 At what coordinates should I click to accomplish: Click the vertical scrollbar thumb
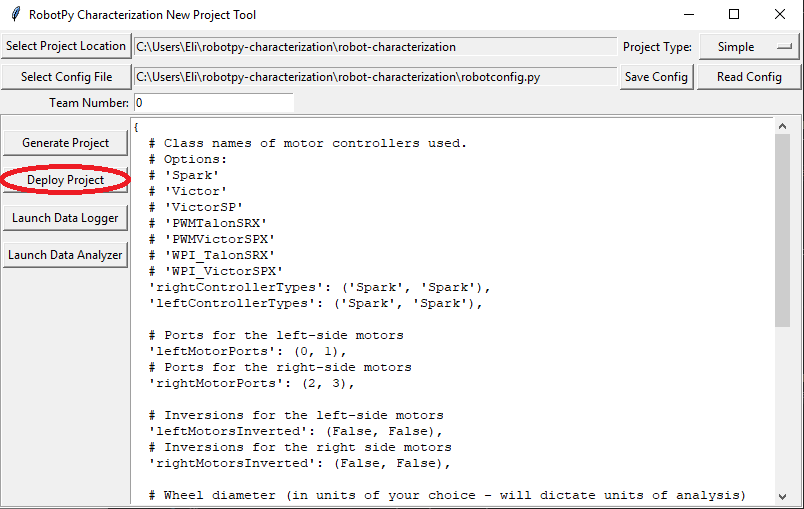783,230
